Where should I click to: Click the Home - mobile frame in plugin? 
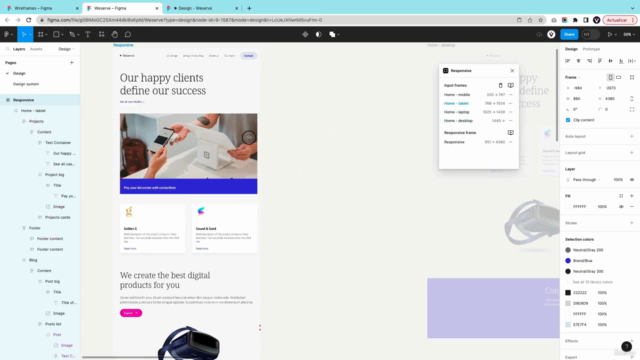[x=457, y=95]
